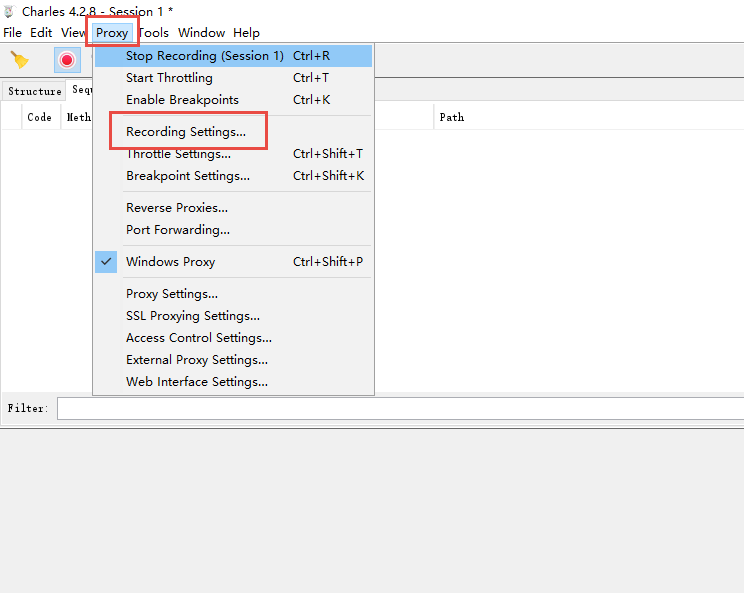
Task: Click the Charles app icon in title bar
Action: 9,11
